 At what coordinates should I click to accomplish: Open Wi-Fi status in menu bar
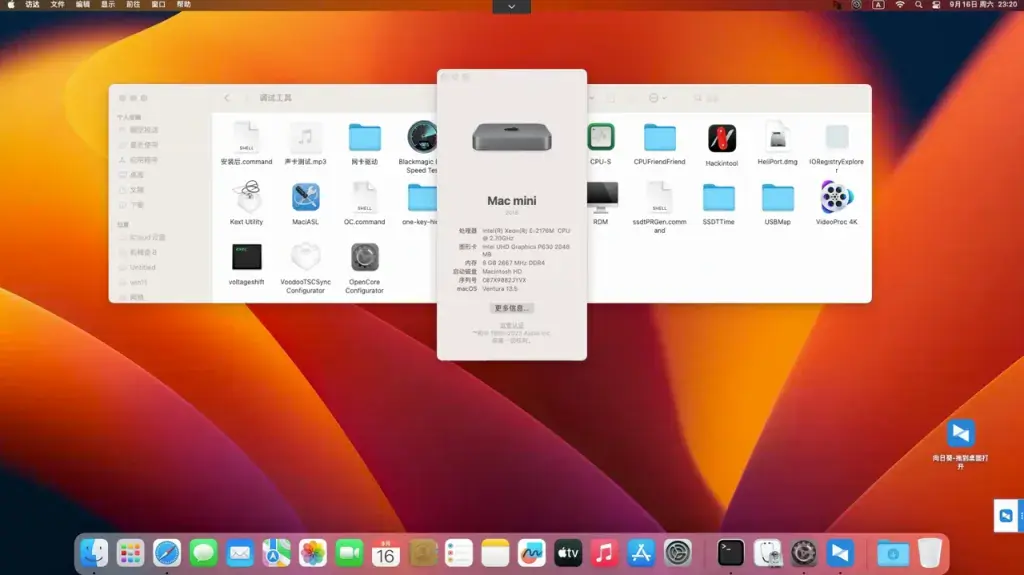tap(900, 5)
